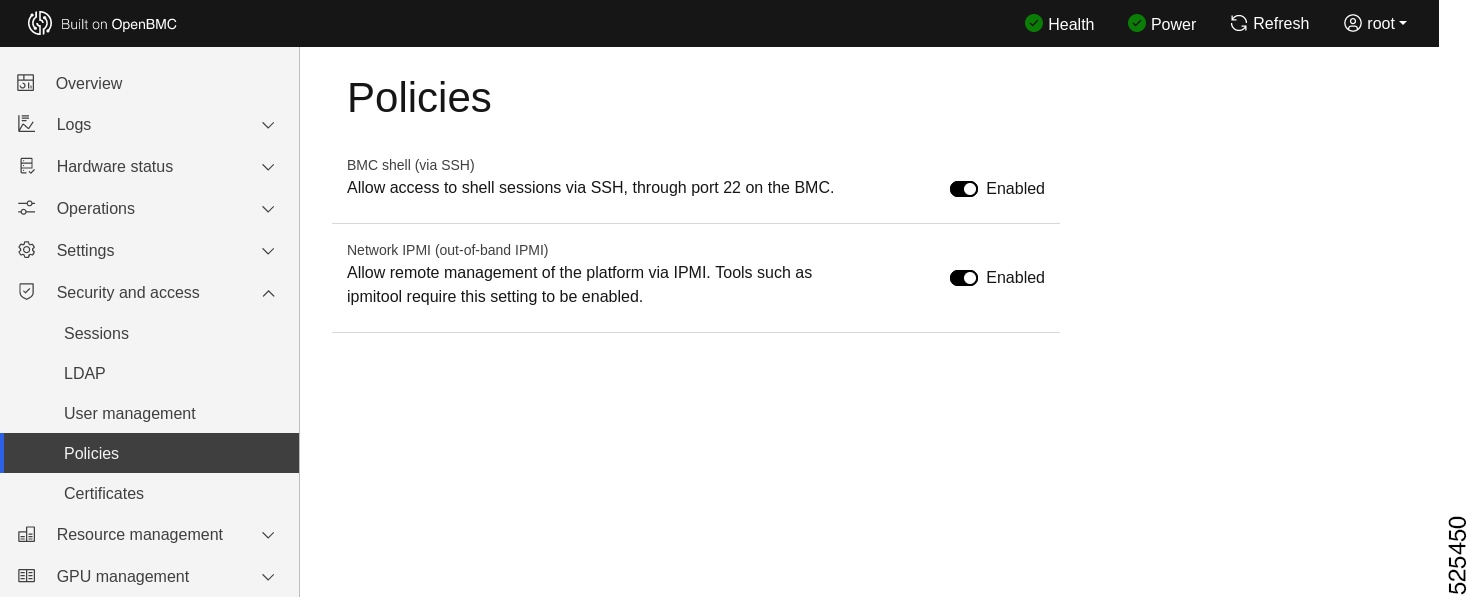
Task: Click the Settings gear icon
Action: (x=26, y=250)
